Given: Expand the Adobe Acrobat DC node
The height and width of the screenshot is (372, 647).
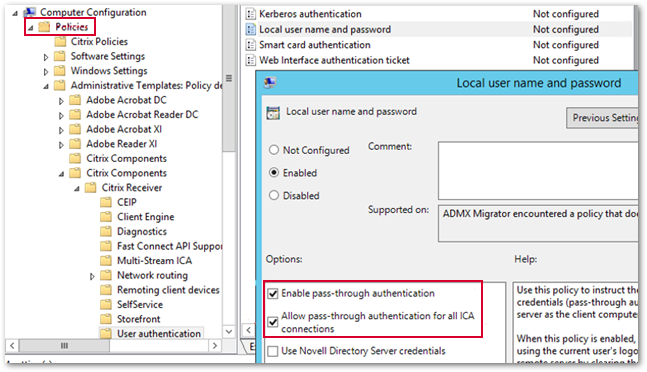Looking at the screenshot, I should 61,101.
